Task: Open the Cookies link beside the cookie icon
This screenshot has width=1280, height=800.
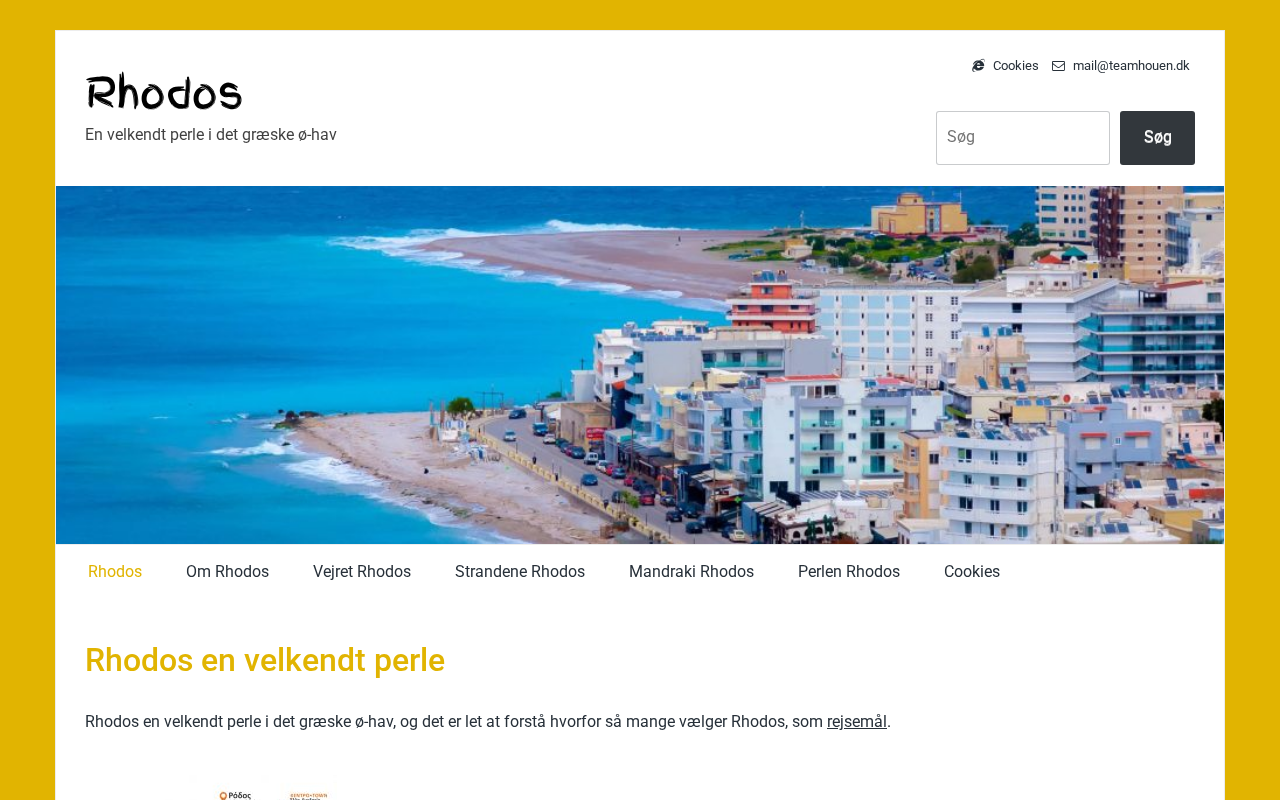Action: 1015,66
